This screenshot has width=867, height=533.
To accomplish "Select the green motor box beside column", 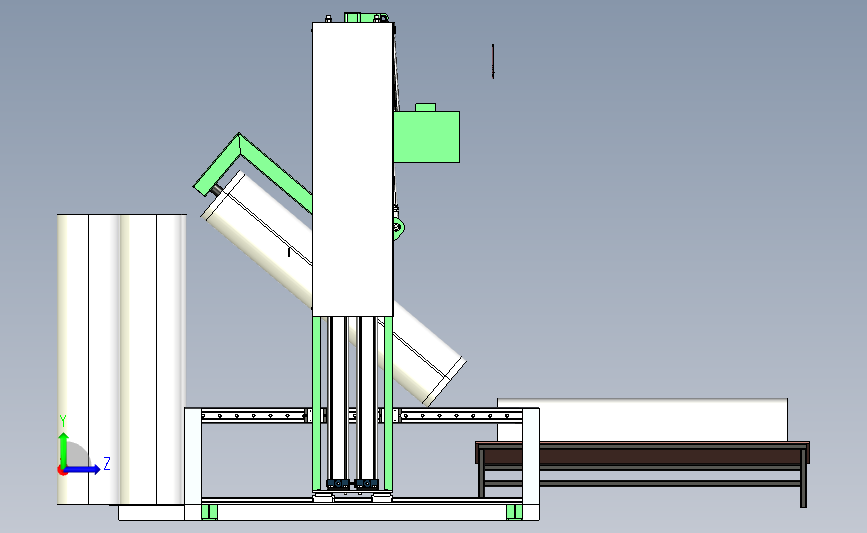I will pyautogui.click(x=426, y=137).
